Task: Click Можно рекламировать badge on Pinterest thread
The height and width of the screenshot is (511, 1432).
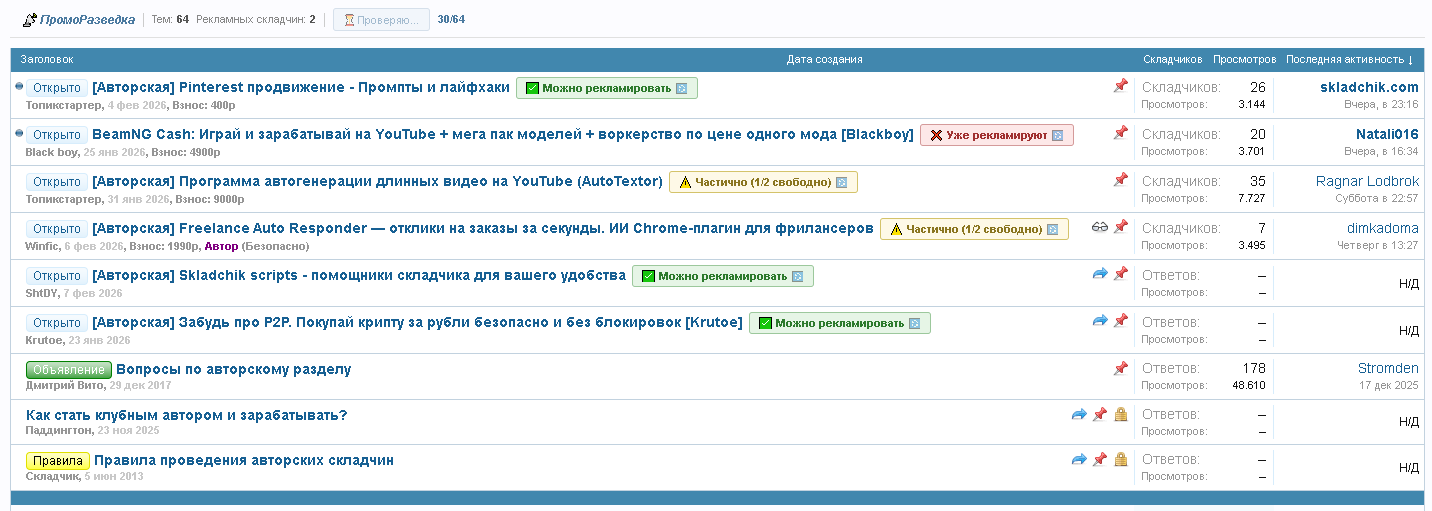Action: tap(607, 88)
